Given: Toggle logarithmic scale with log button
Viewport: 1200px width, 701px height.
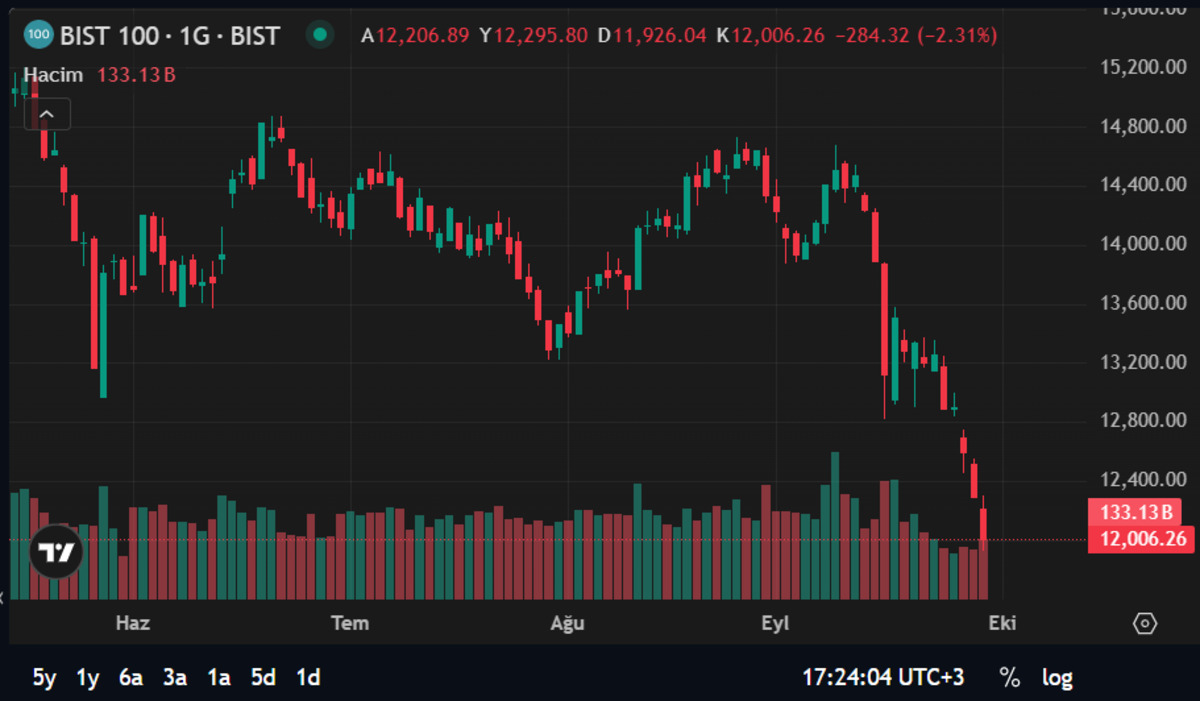Looking at the screenshot, I should [x=1057, y=677].
